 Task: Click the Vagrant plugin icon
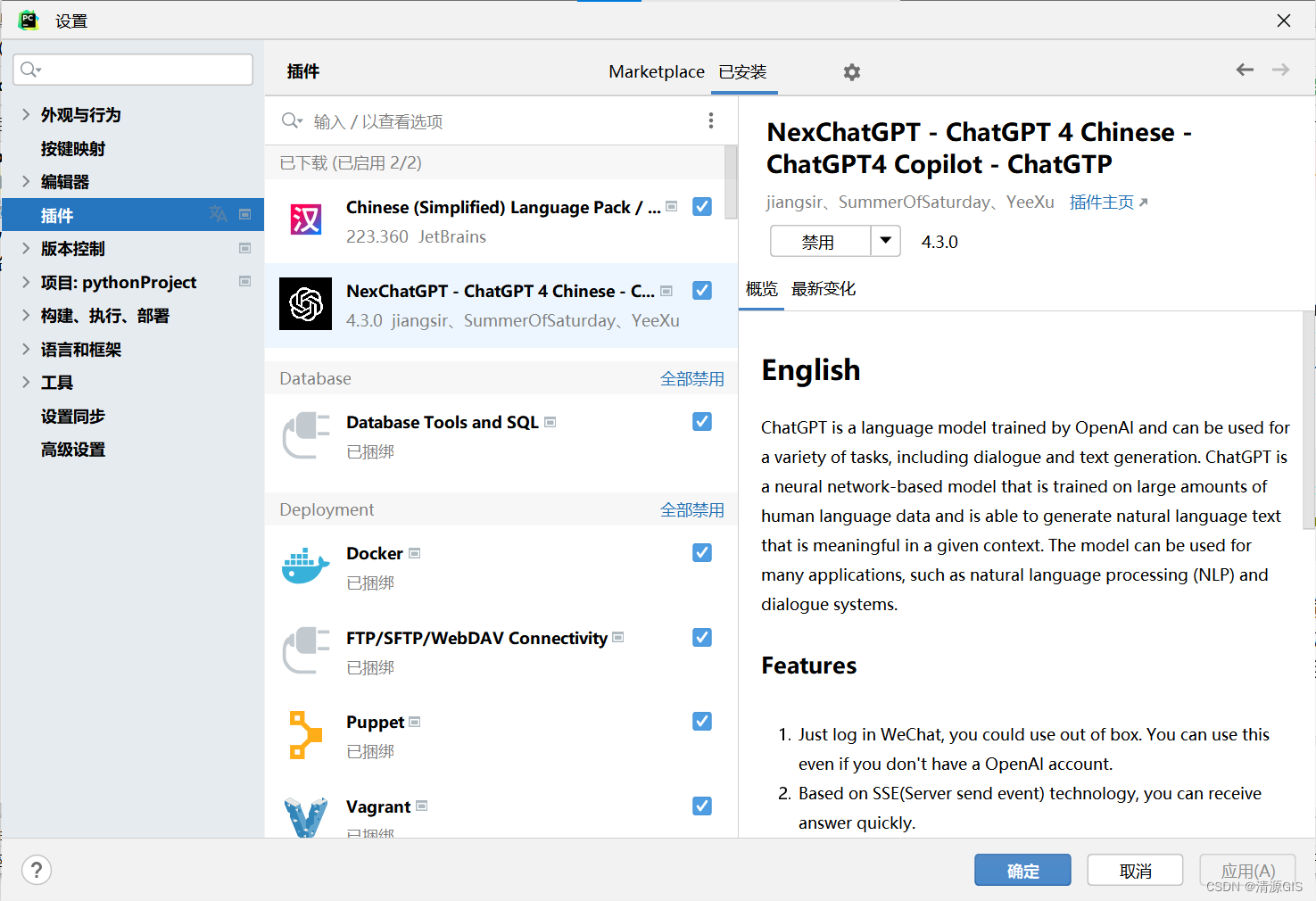[305, 814]
